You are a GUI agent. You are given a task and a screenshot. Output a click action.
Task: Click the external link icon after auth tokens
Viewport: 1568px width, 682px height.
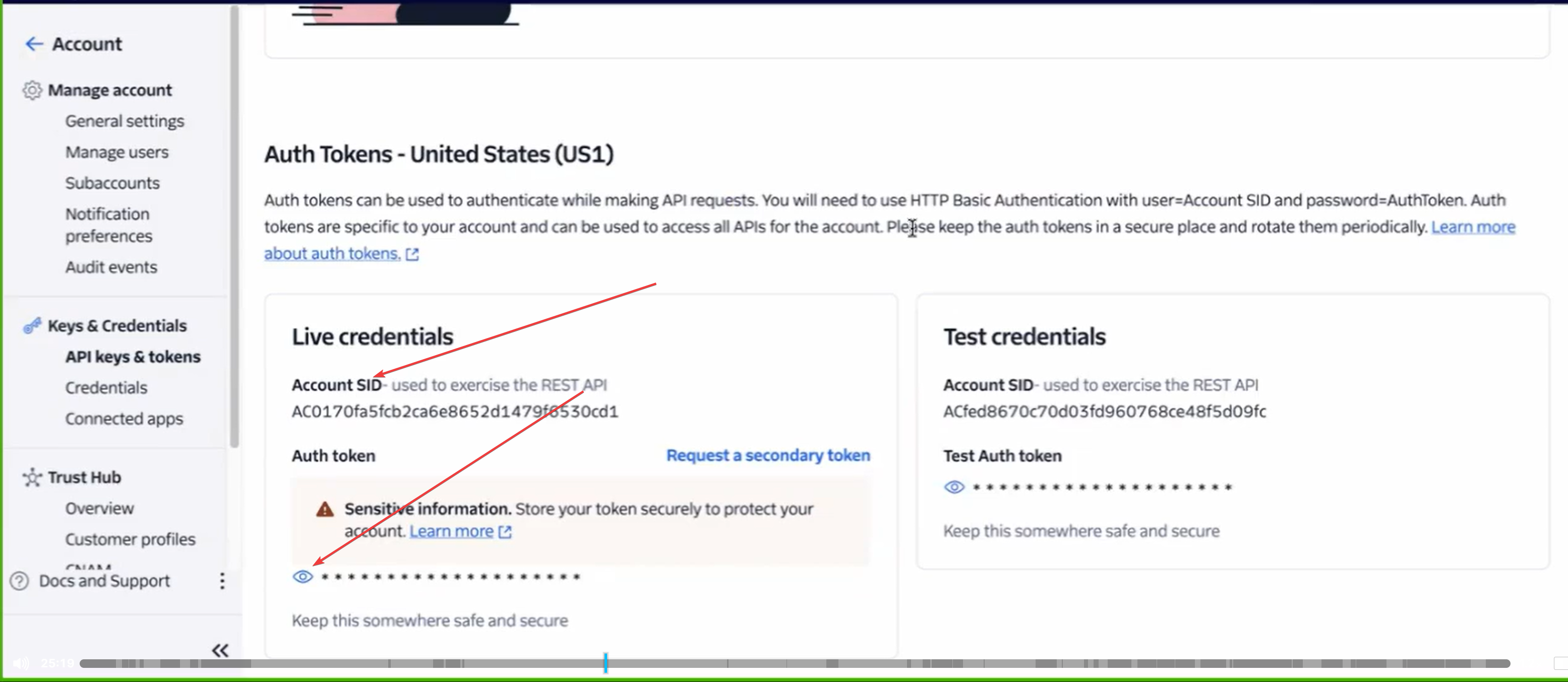413,255
